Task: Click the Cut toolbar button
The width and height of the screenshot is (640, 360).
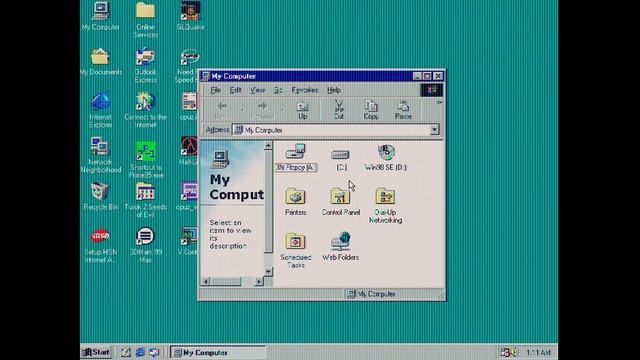Action: [339, 110]
